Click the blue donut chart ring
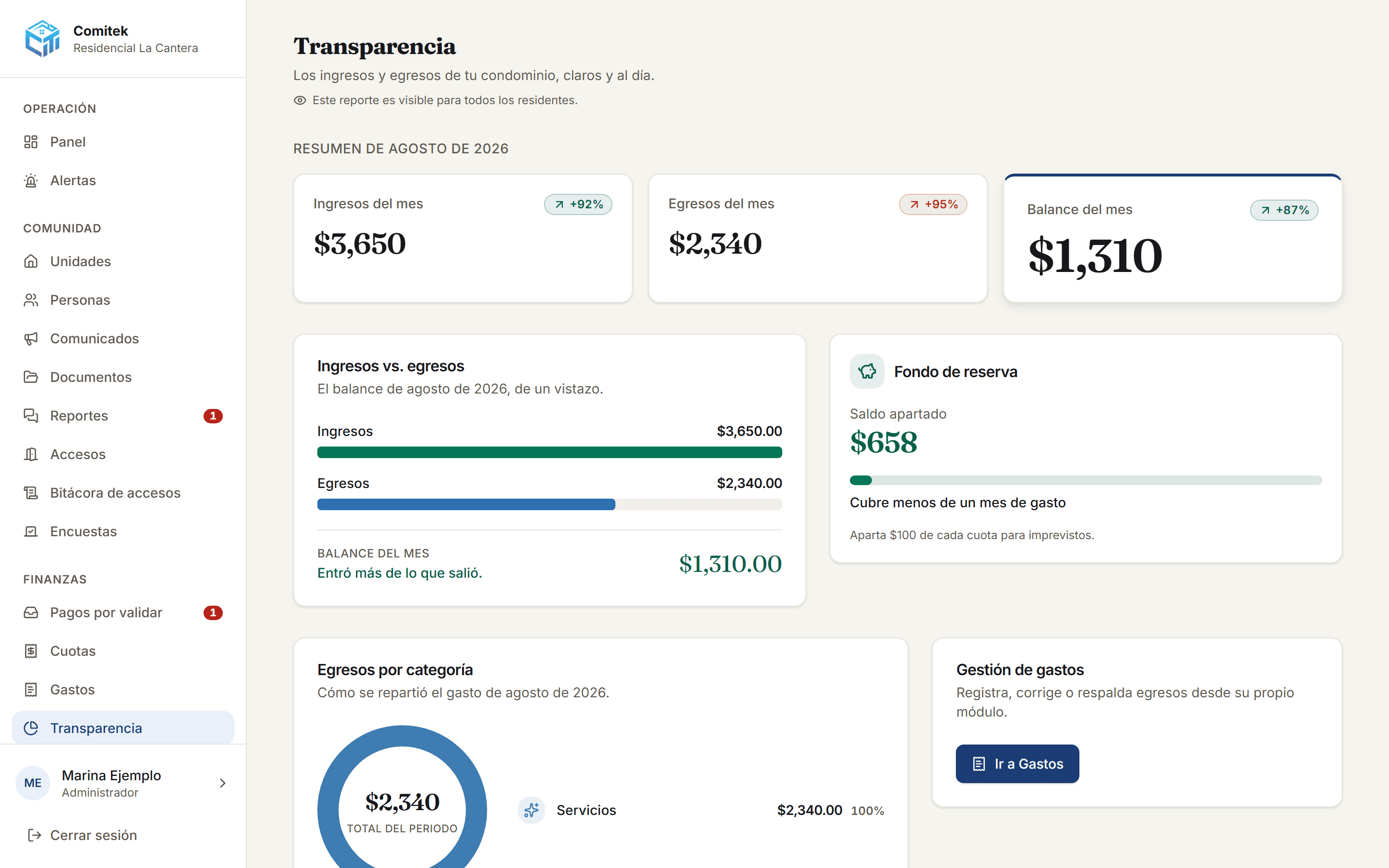Screen dimensions: 1389x868 (x=328, y=810)
